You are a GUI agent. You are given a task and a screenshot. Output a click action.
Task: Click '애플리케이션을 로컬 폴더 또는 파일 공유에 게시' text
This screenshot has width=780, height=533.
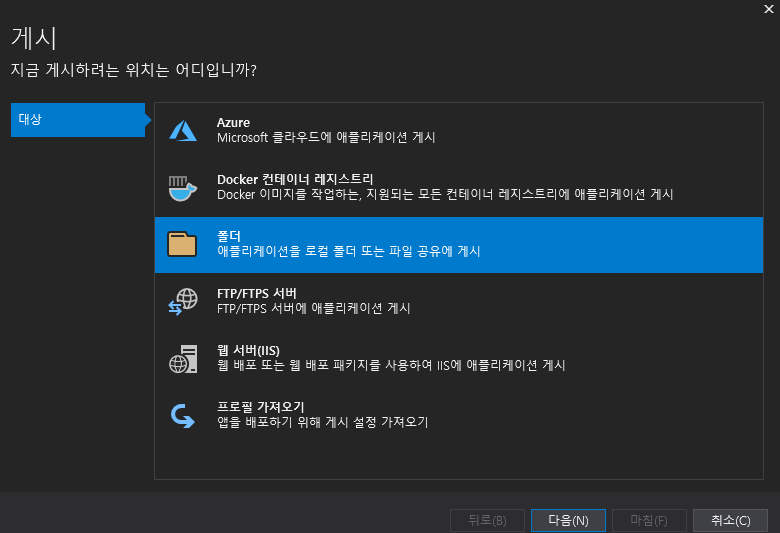coord(349,251)
